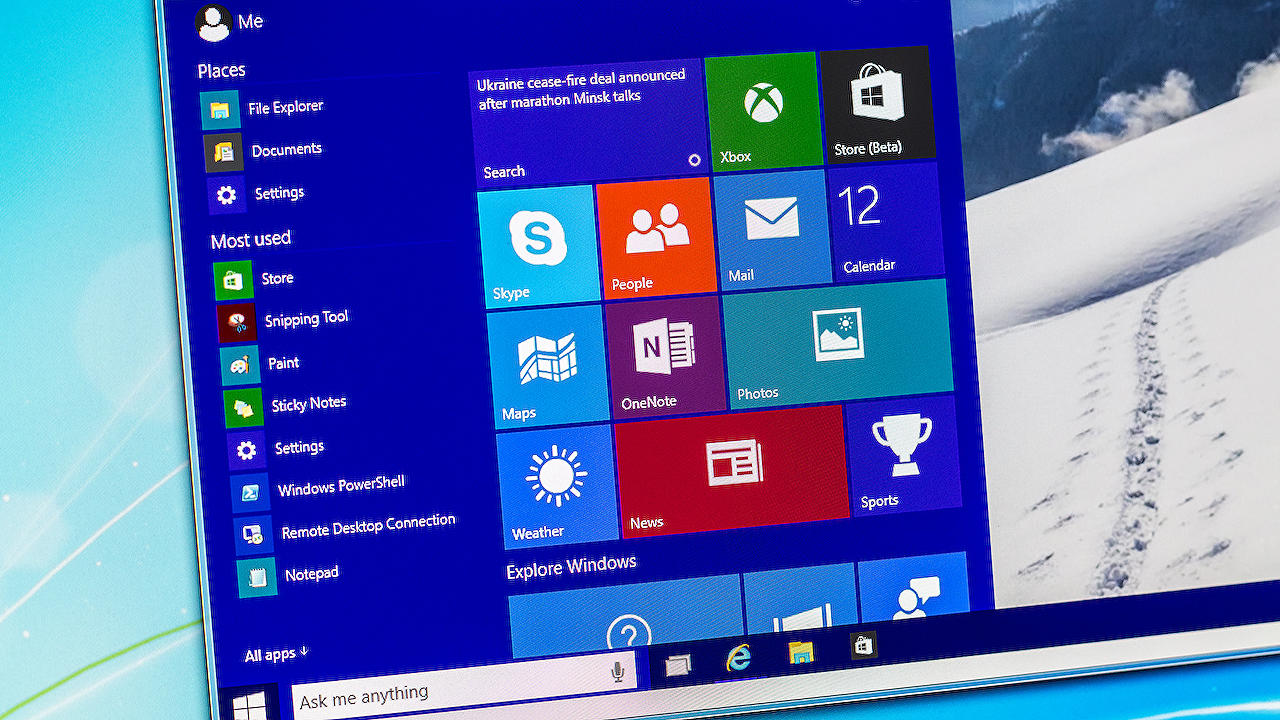The image size is (1280, 720).
Task: Launch Internet Explorer from the taskbar
Action: tap(739, 661)
